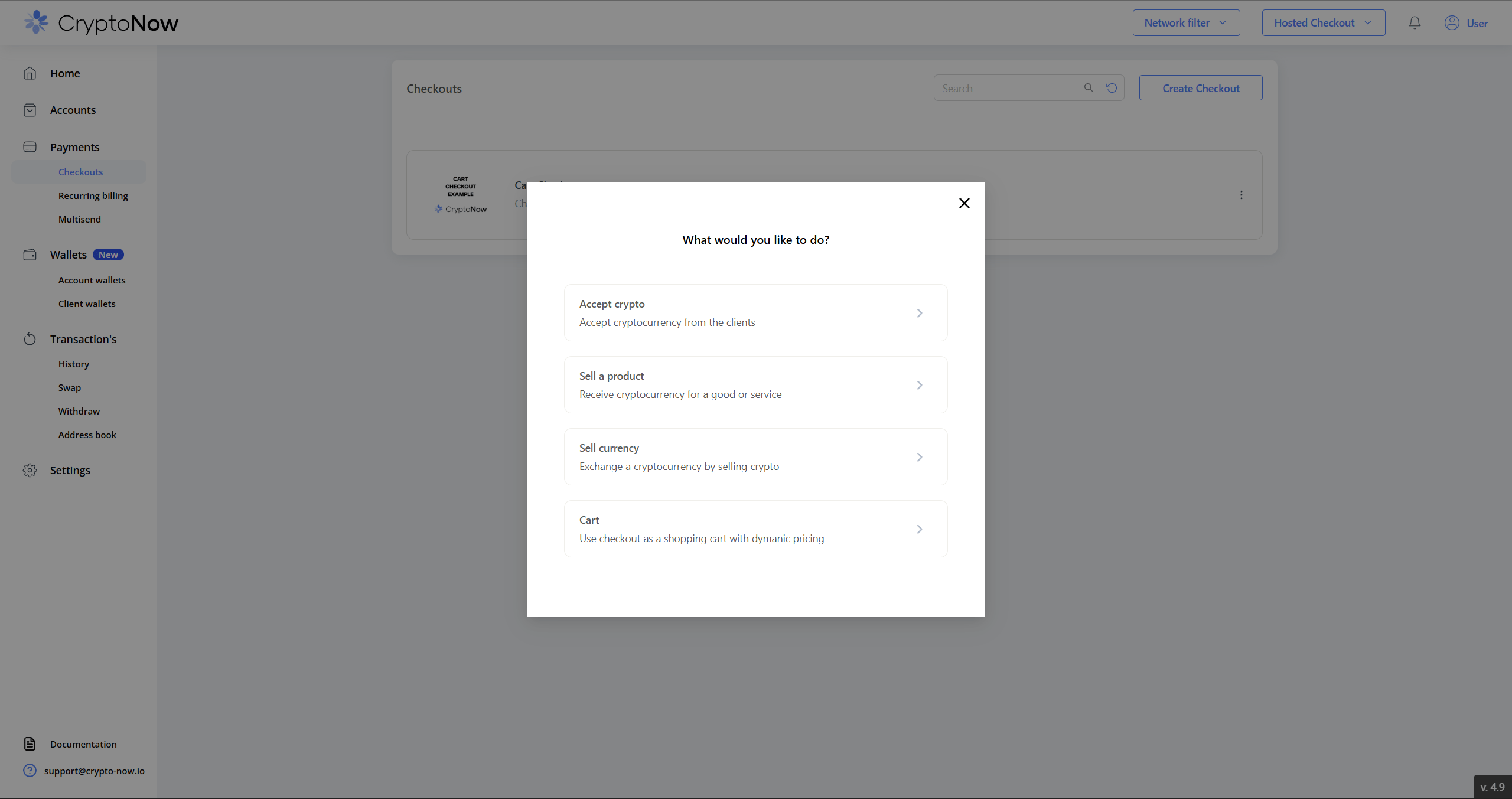
Task: Open notifications bell icon
Action: point(1415,23)
